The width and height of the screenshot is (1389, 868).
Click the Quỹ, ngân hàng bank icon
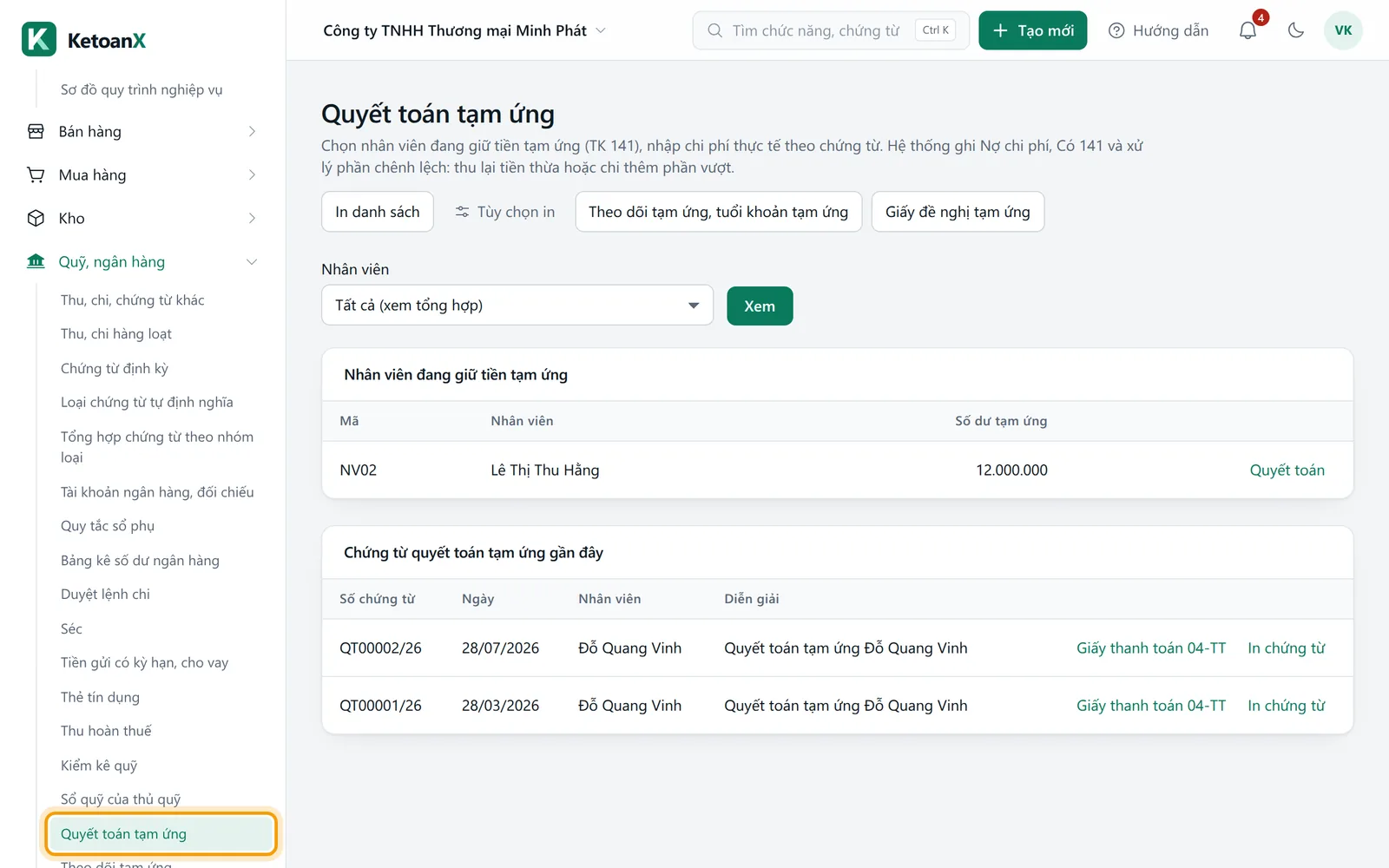(x=36, y=262)
